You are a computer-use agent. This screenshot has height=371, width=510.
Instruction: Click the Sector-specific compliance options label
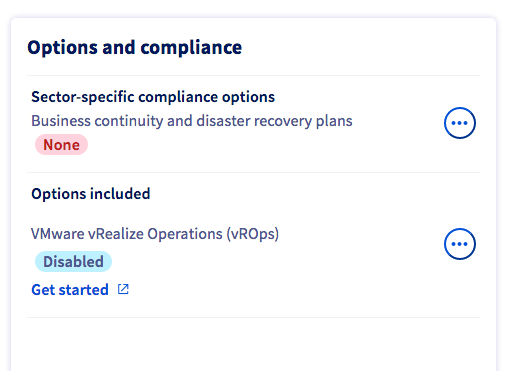(x=153, y=97)
